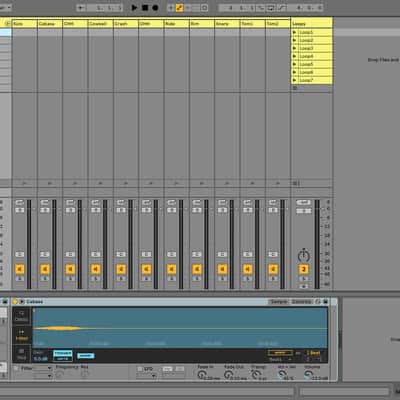400x400 pixels.
Task: Mute the Cowbell chain with its speaker button
Action: (x=96, y=269)
